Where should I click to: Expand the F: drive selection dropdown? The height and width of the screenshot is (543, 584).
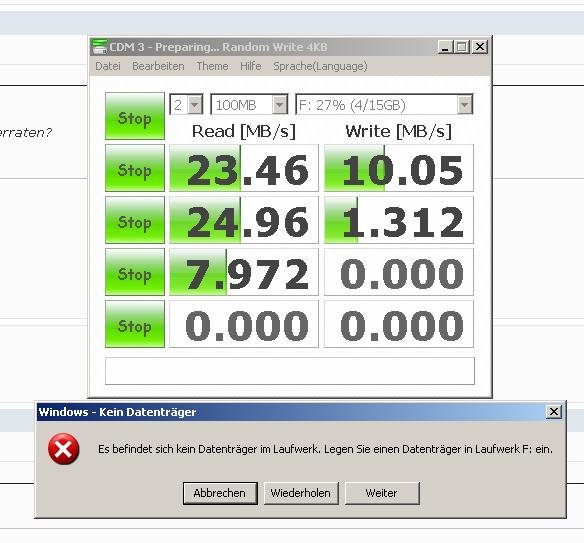click(x=384, y=105)
